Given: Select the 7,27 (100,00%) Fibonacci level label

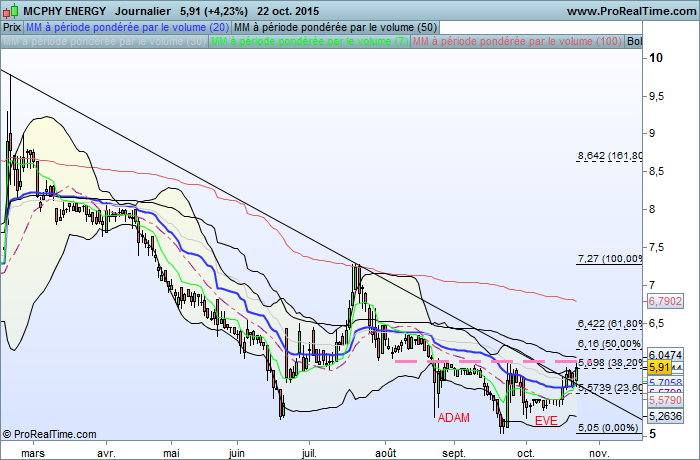Looking at the screenshot, I should pyautogui.click(x=610, y=259).
